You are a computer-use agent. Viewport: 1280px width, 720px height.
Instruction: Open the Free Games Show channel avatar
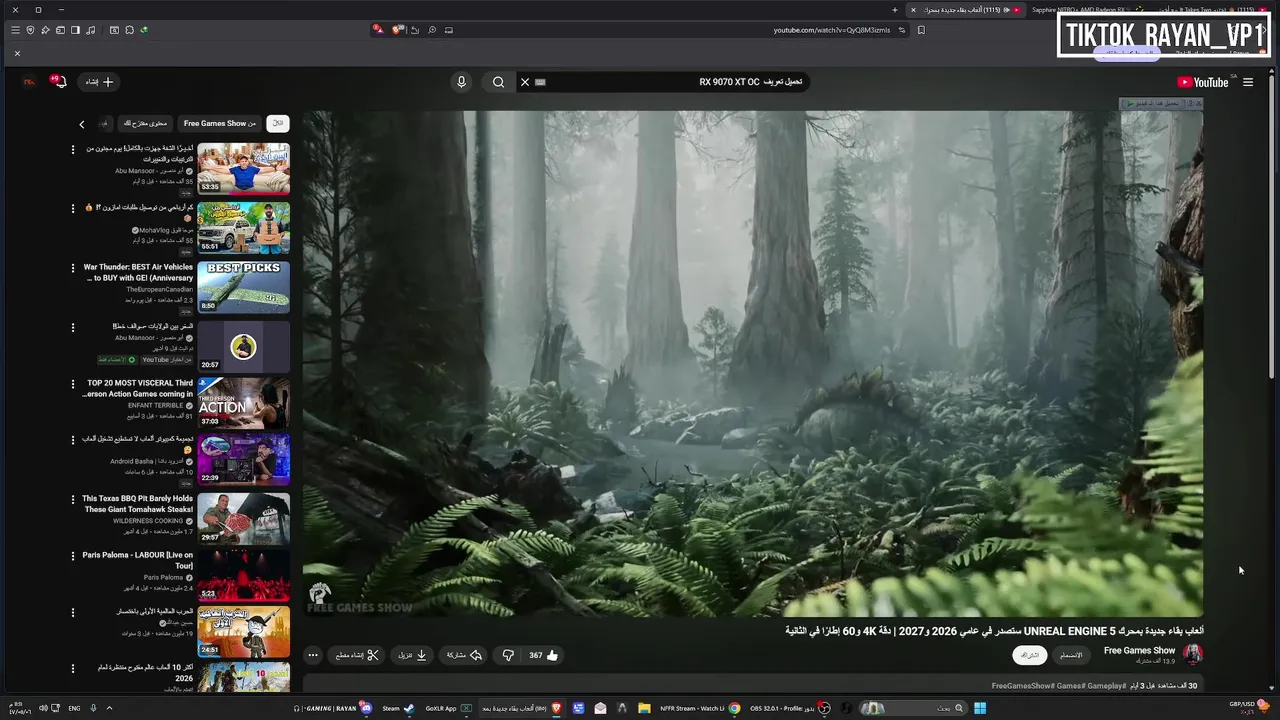coord(1193,654)
